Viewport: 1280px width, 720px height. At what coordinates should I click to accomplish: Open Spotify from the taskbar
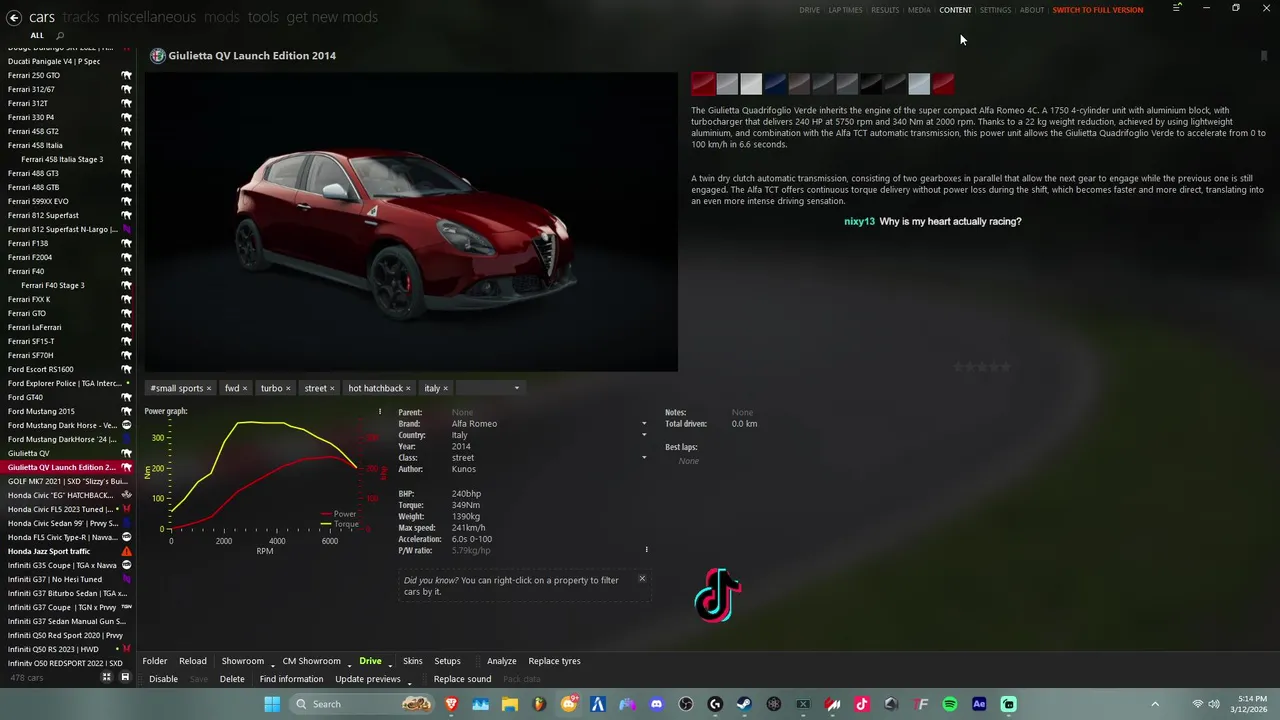coord(950,704)
